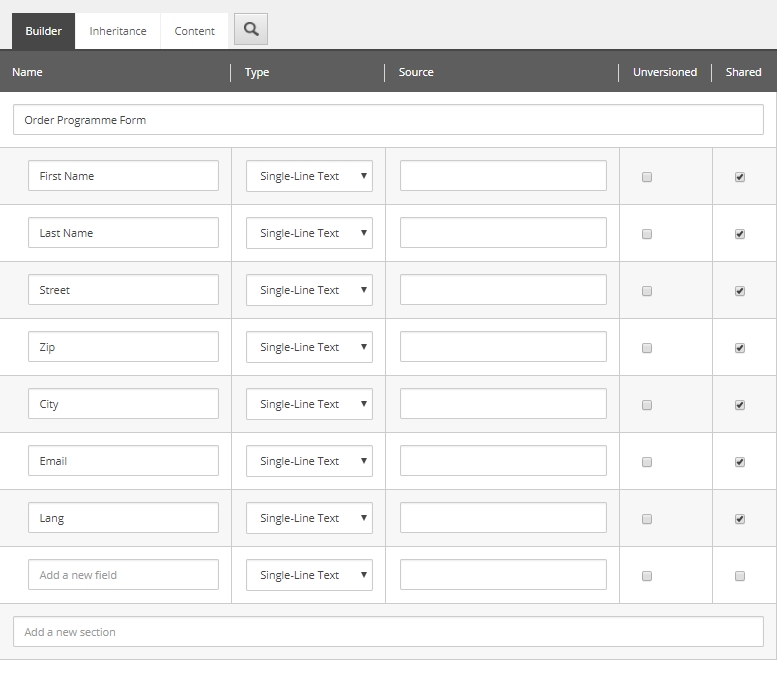Toggle Shared checkbox for Email field

tap(740, 462)
